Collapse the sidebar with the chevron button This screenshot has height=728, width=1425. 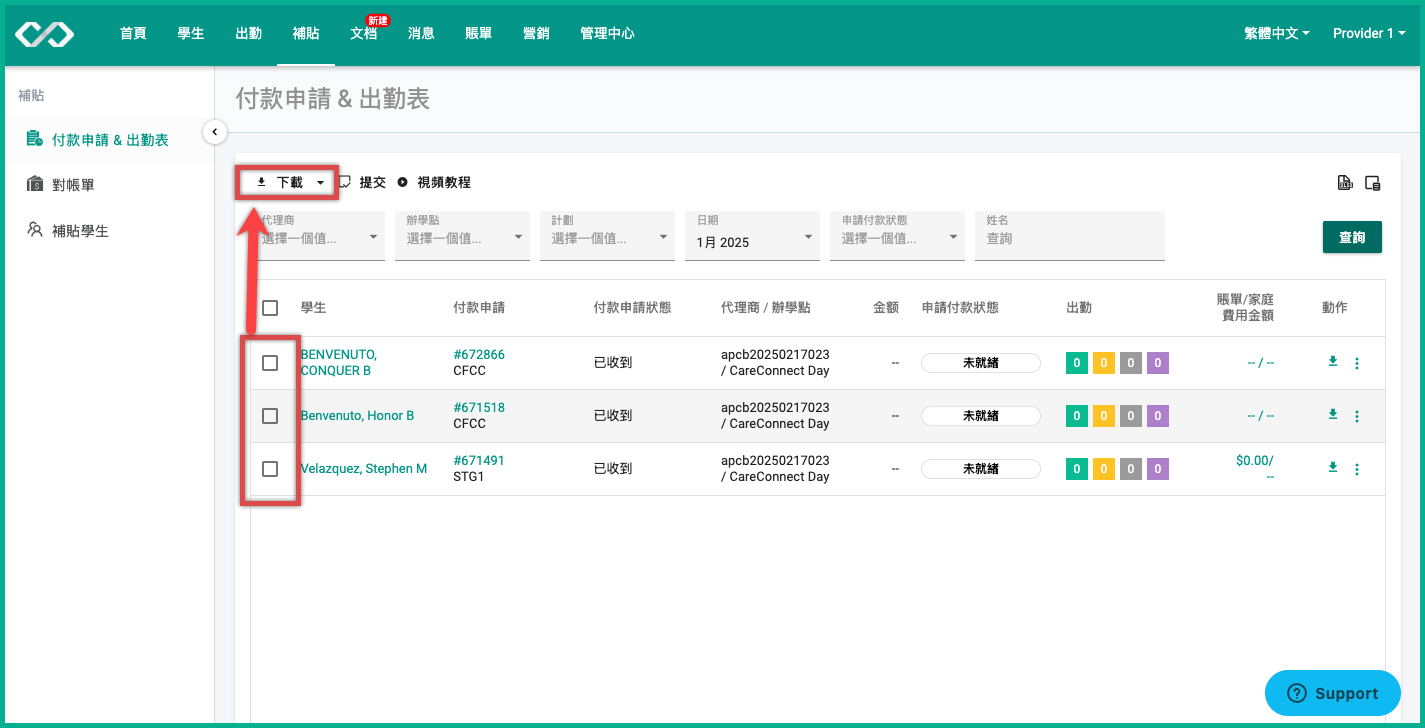[x=214, y=131]
